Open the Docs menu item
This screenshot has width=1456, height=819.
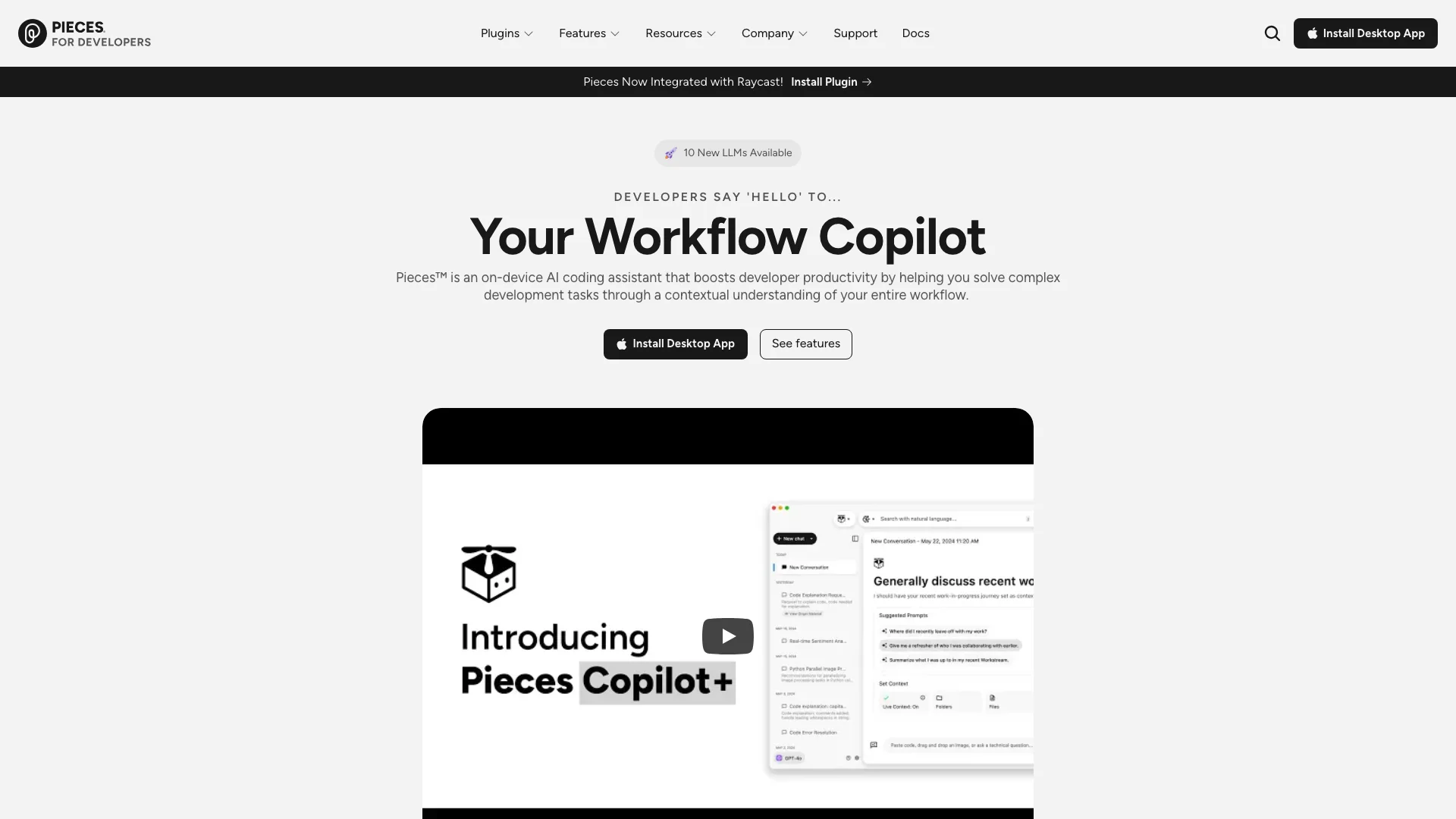click(x=915, y=33)
